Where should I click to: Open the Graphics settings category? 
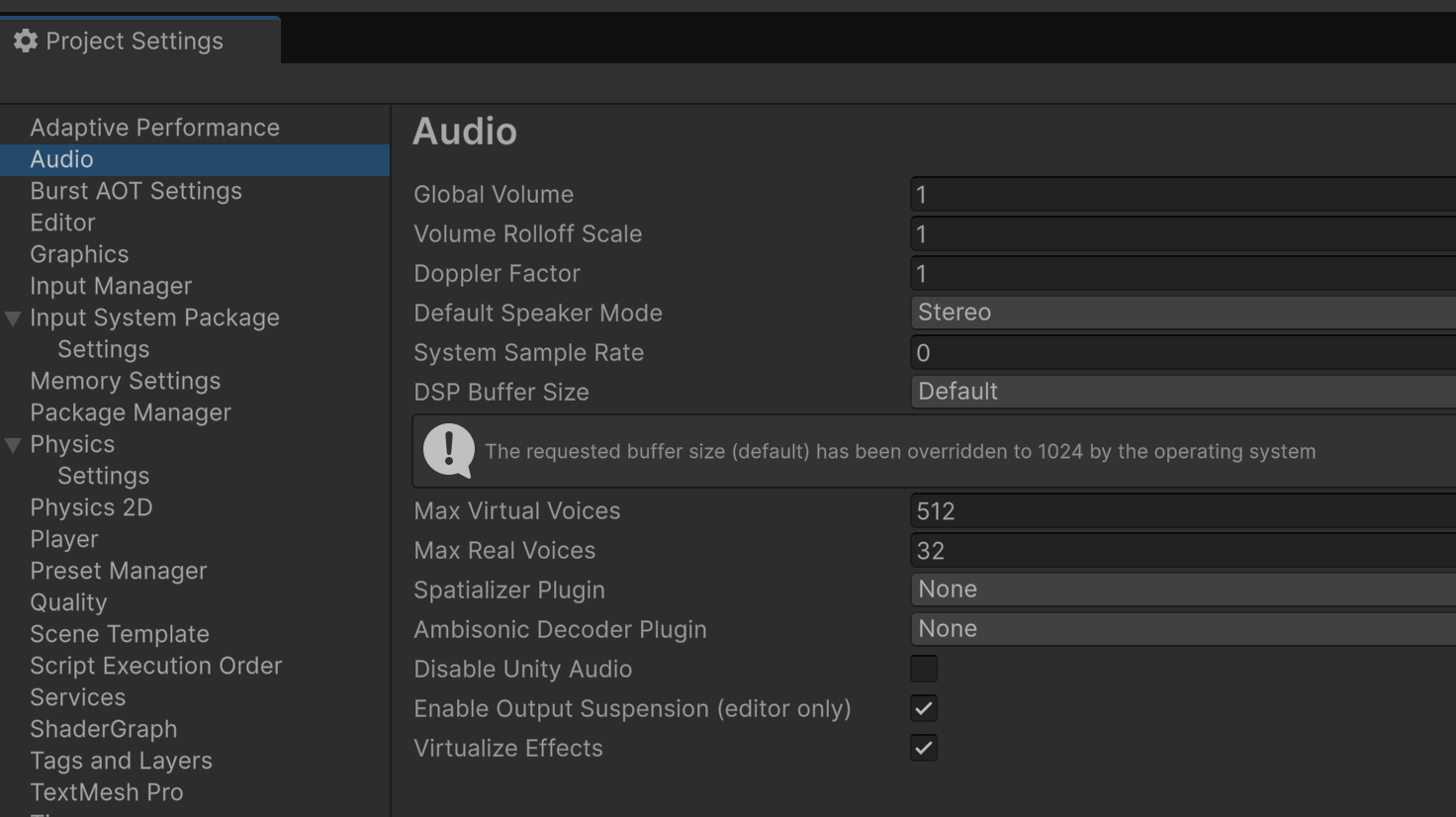pyautogui.click(x=79, y=254)
